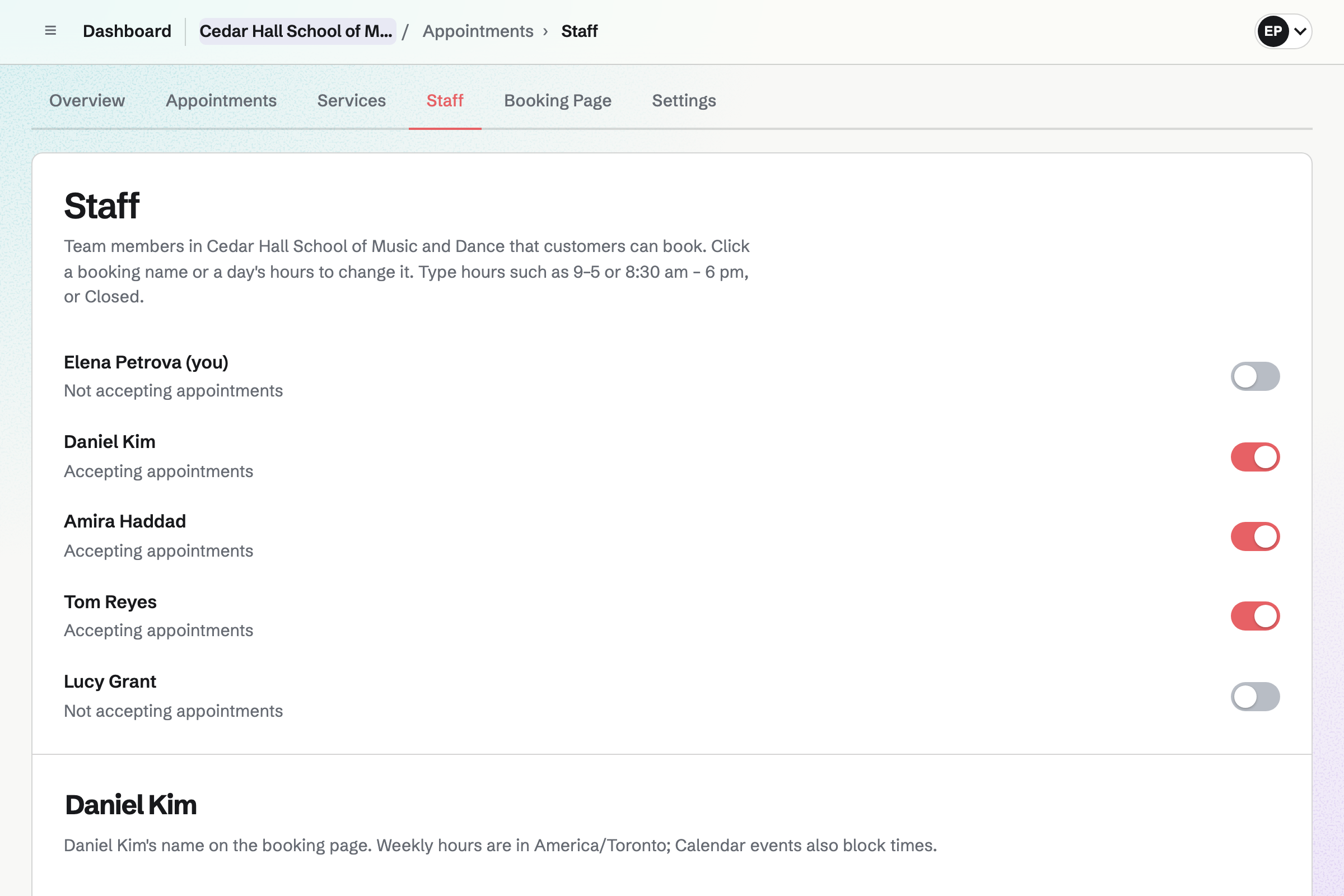The height and width of the screenshot is (896, 1344).
Task: Select Amira Haddad staff row name
Action: 124,521
